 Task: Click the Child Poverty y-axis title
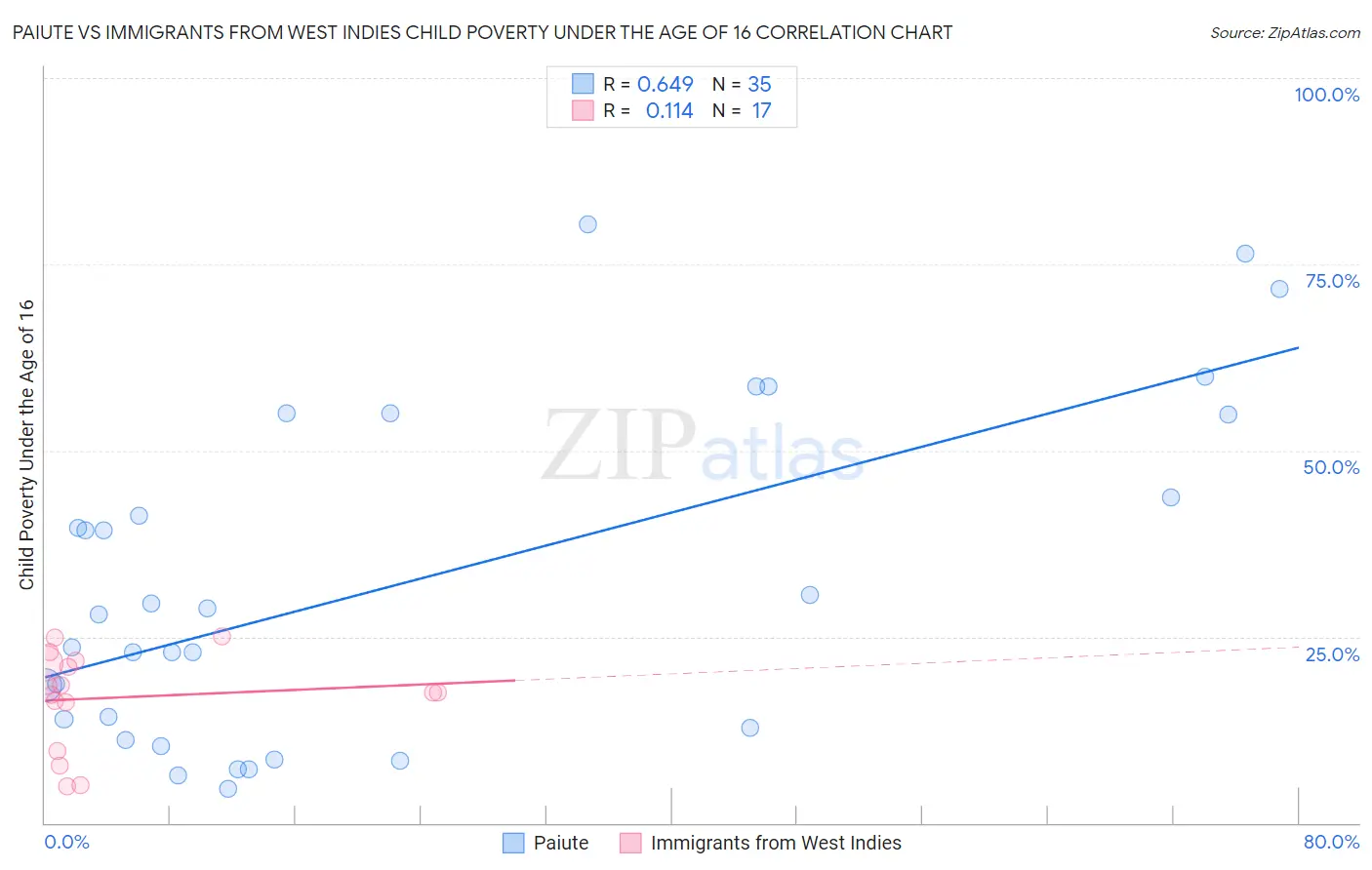[x=26, y=444]
